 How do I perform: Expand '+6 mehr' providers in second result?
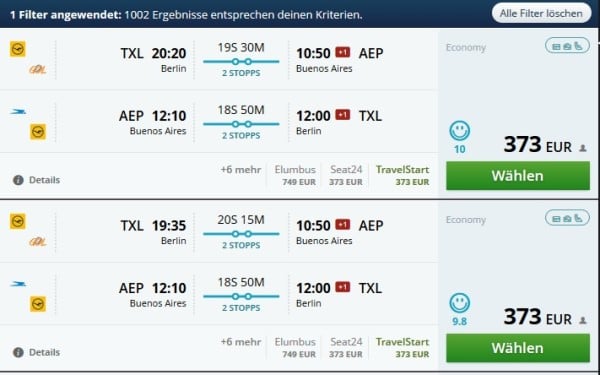[241, 342]
